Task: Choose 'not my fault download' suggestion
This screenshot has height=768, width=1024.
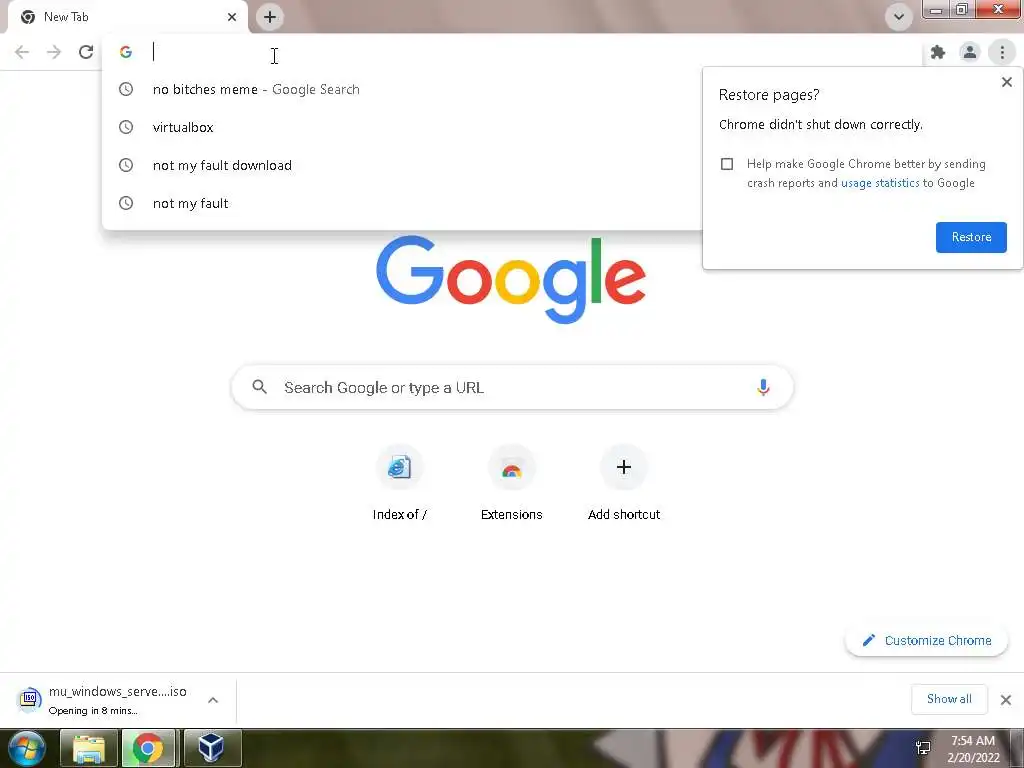Action: click(402, 165)
